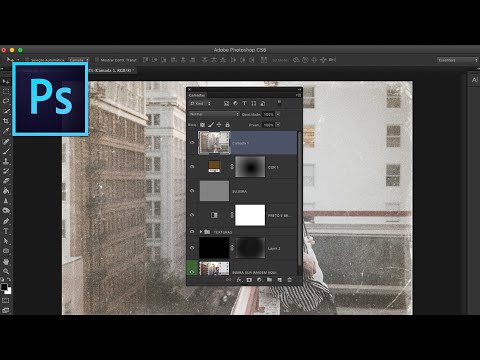Toggle layer filtering switch on/off
The height and width of the screenshot is (360, 480).
[279, 103]
